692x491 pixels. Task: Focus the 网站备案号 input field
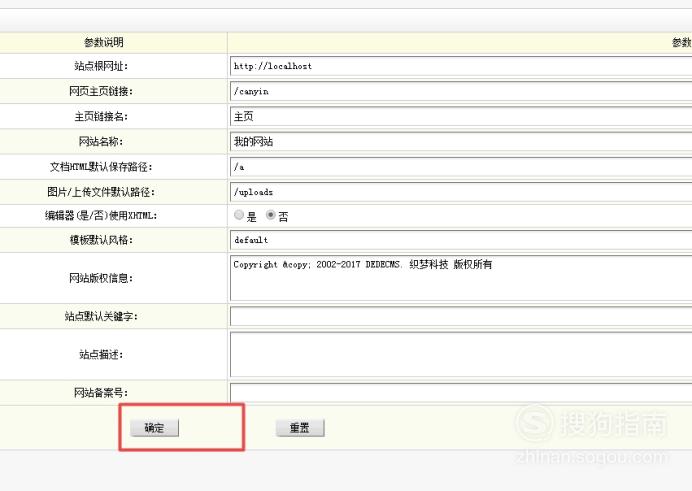461,393
